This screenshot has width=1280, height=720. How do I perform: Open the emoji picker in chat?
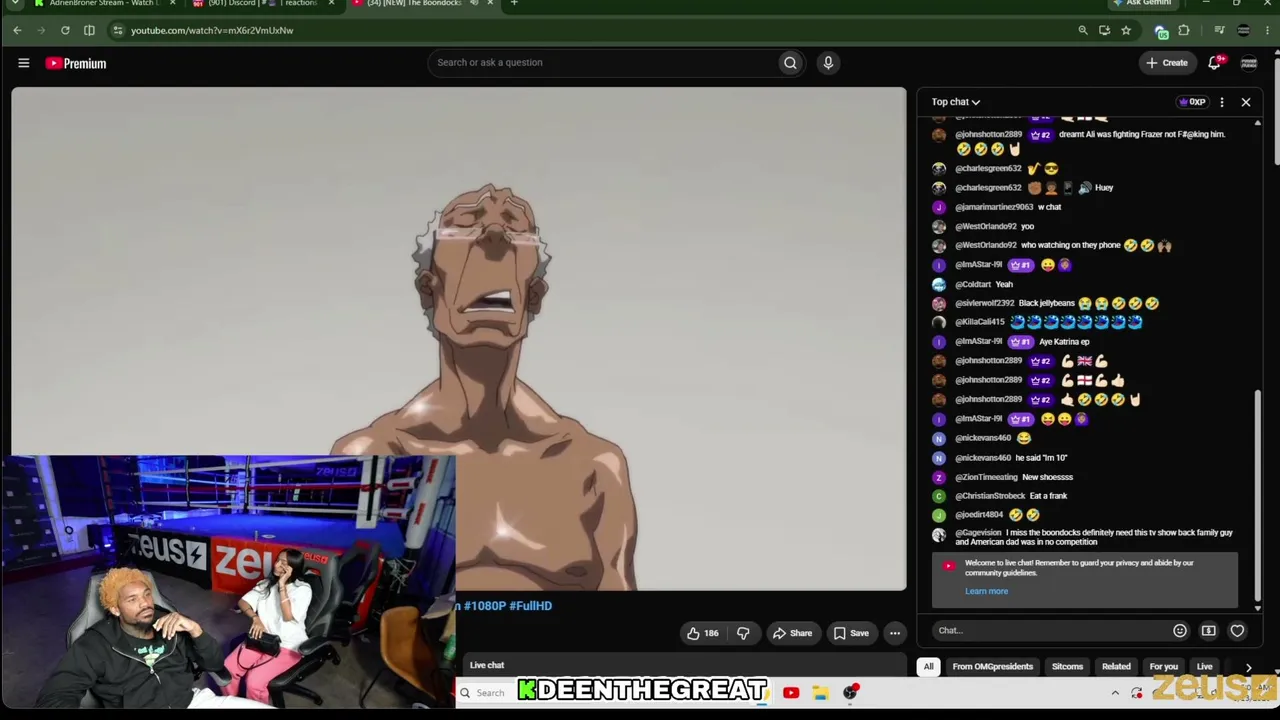(1180, 631)
